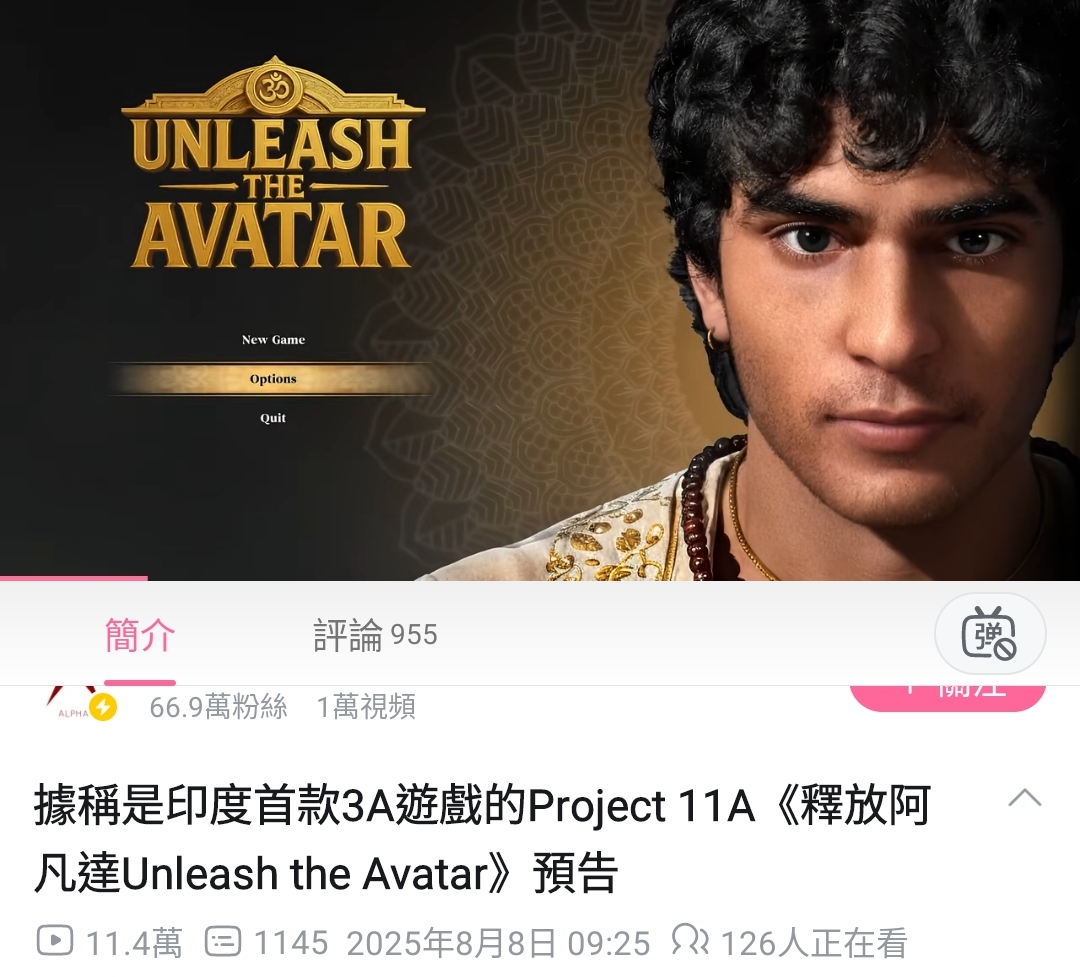
Task: Click the play count icon beside 11.4萬
Action: [x=54, y=940]
